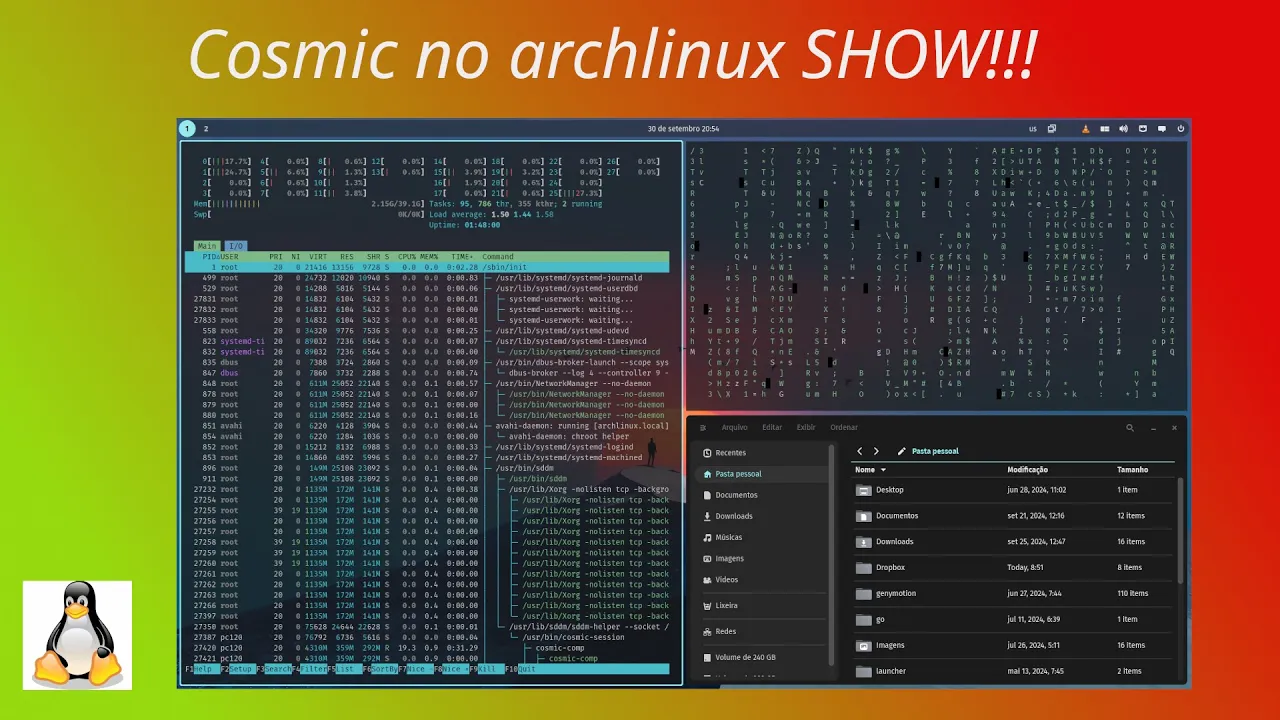Click the F4 Filter button in htop
1280x720 pixels.
(x=310, y=669)
